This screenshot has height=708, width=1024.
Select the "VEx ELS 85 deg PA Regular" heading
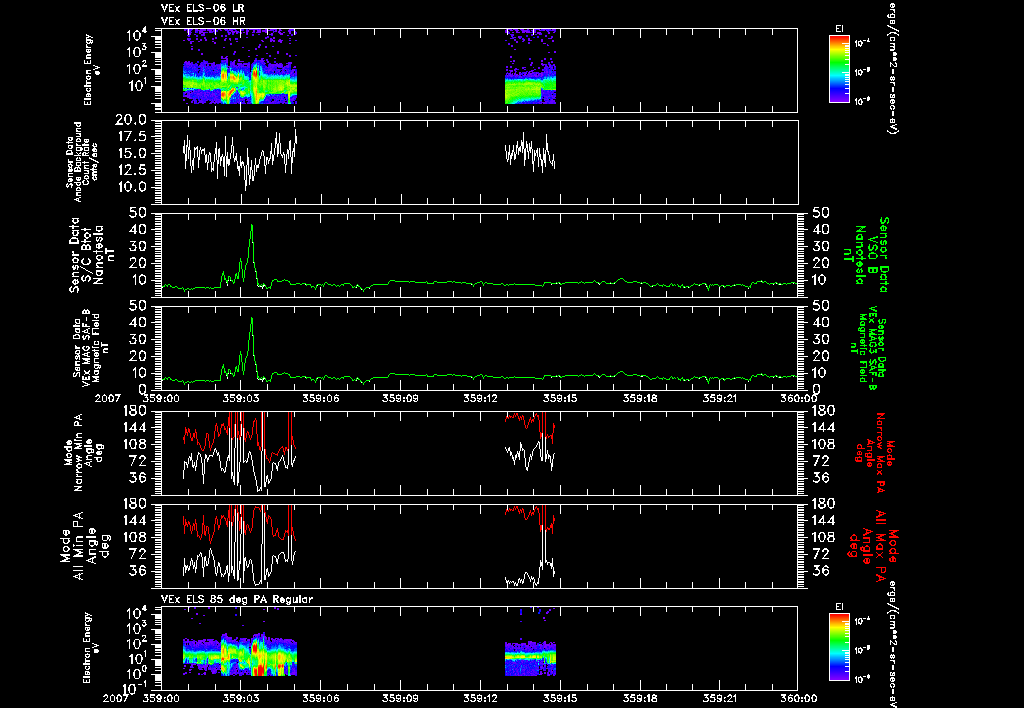coord(237,599)
